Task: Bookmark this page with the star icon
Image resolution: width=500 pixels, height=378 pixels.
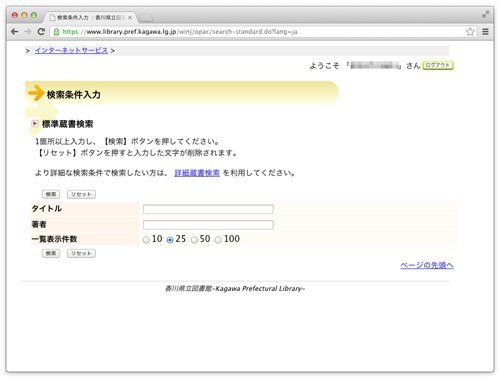Action: 470,32
